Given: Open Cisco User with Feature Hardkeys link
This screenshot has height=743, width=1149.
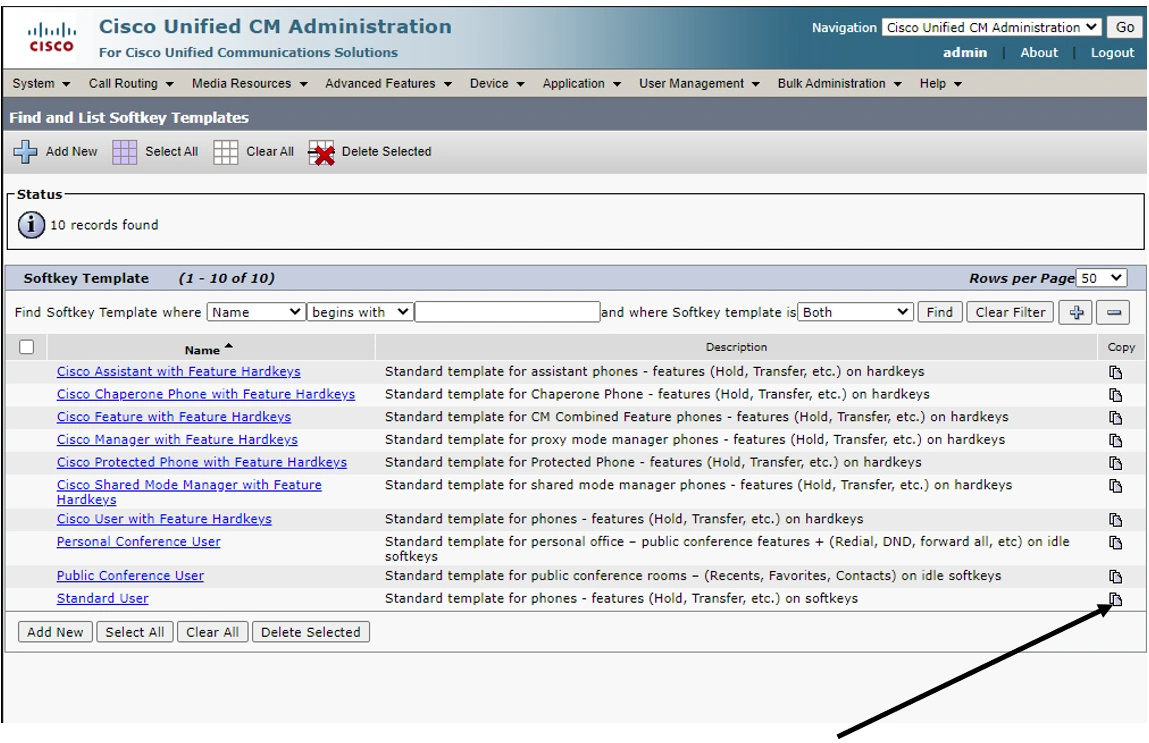Looking at the screenshot, I should 164,519.
